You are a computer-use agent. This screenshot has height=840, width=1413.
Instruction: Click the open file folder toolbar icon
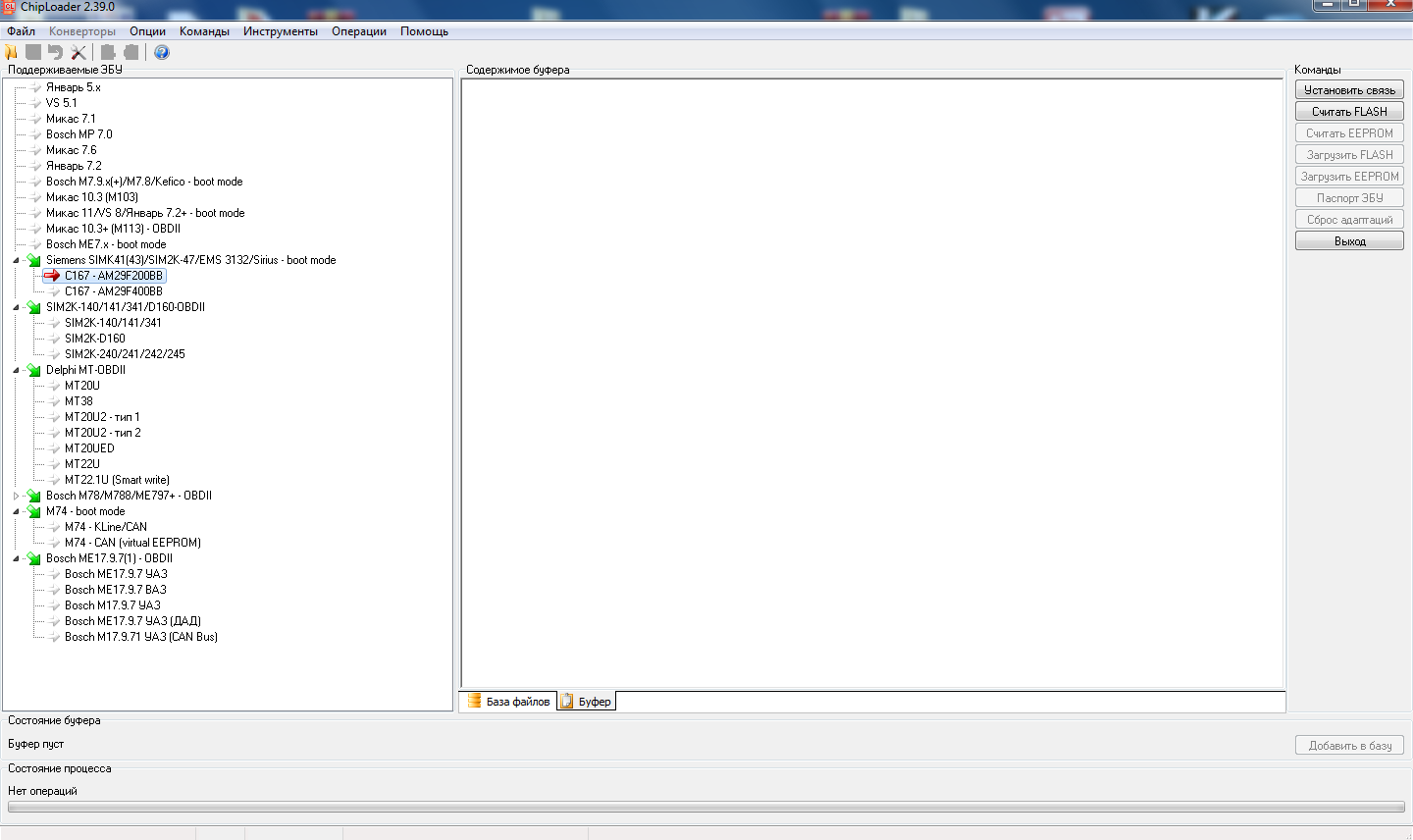pos(12,52)
